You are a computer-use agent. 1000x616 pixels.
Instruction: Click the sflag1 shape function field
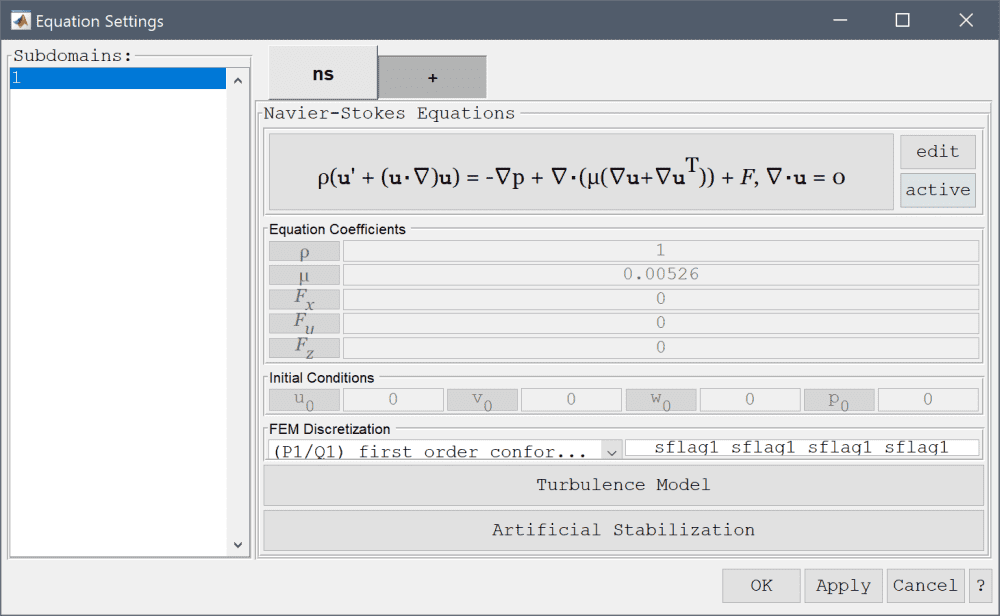click(802, 448)
